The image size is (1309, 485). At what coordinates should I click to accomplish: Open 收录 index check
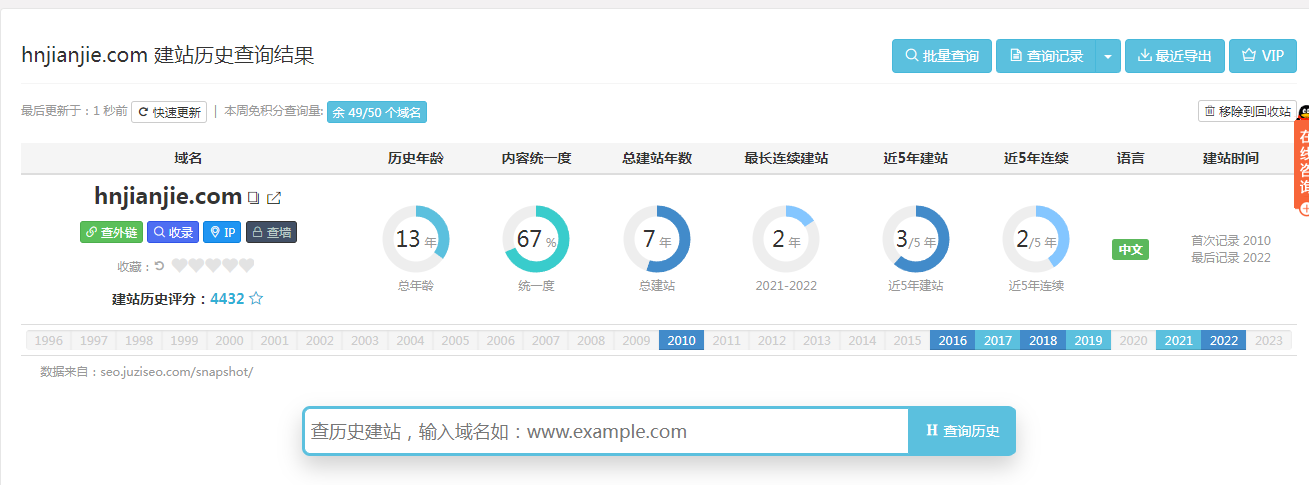pos(173,232)
